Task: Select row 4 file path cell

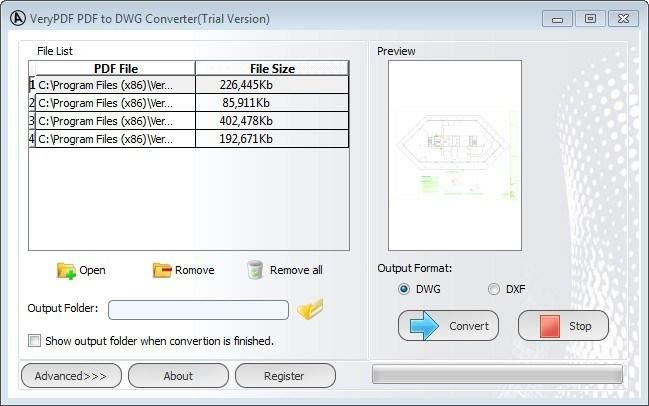Action: click(x=115, y=139)
